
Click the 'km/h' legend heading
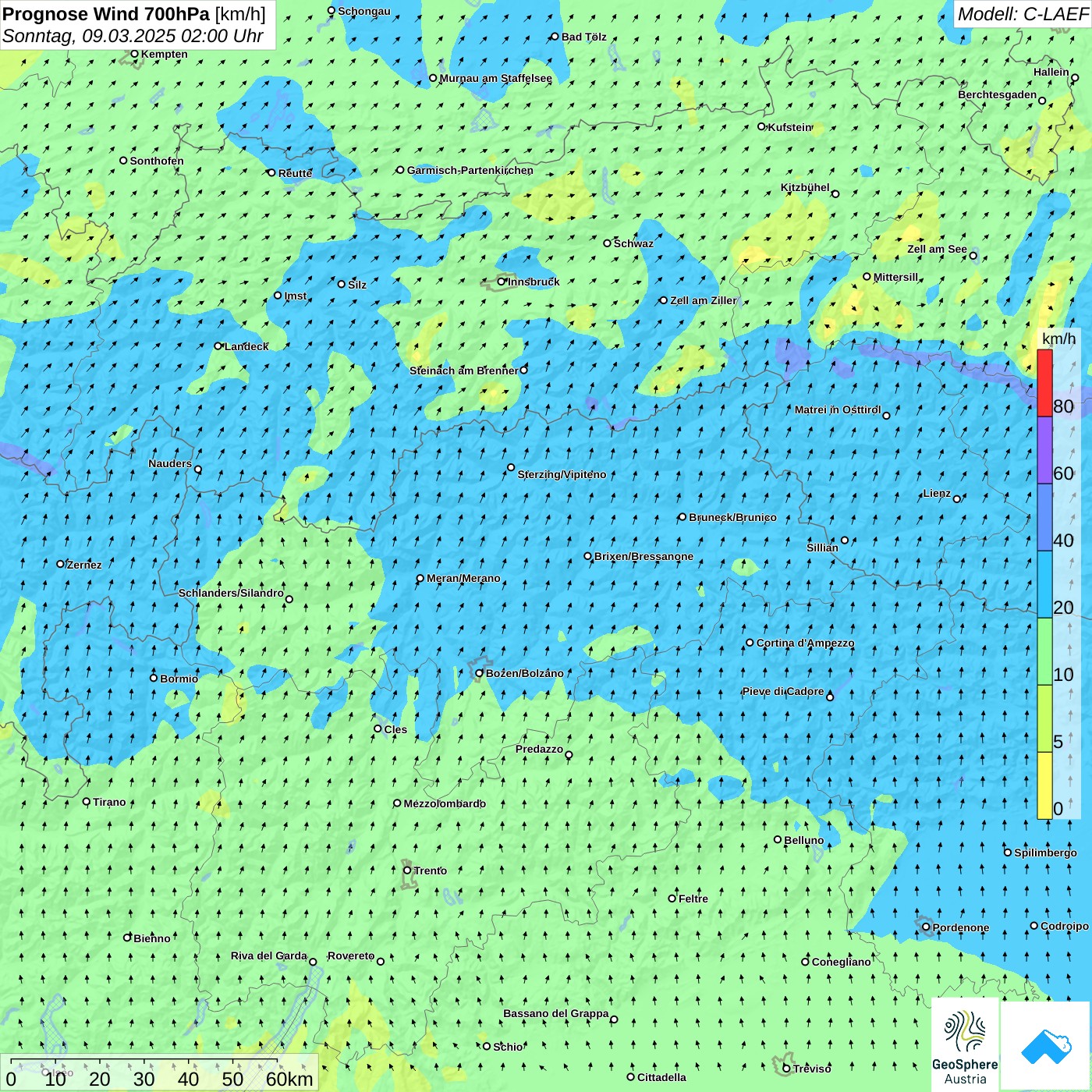[x=1058, y=339]
